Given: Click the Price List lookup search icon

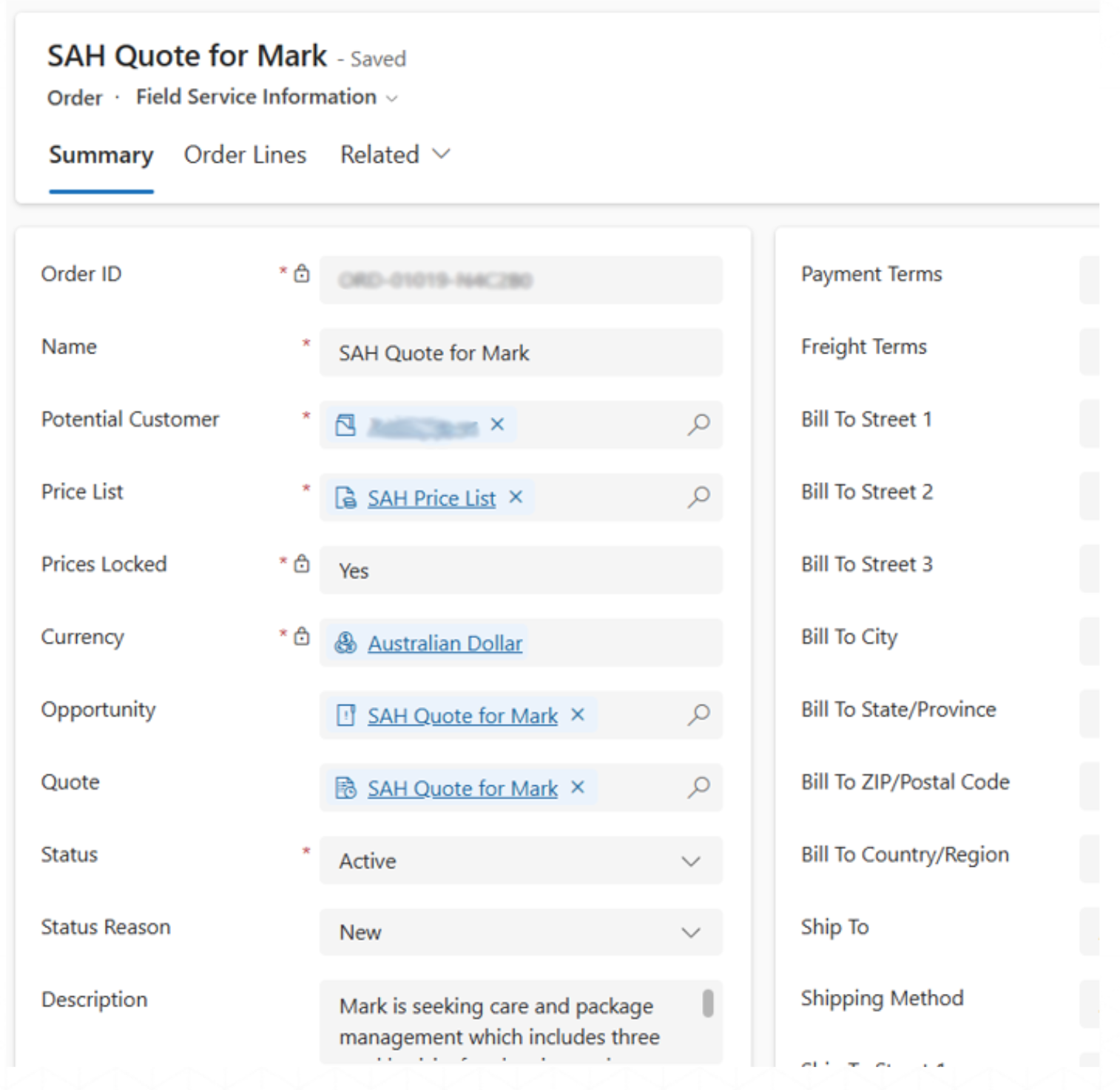Looking at the screenshot, I should [698, 497].
